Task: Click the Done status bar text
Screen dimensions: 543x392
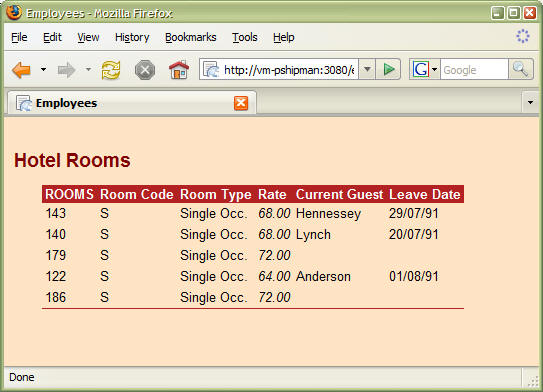Action: [22, 377]
